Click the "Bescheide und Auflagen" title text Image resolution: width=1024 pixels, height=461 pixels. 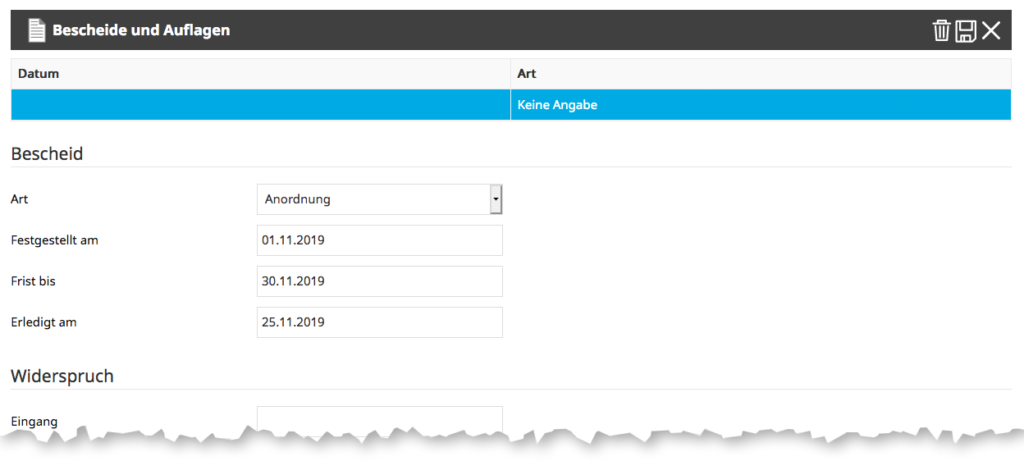pos(141,31)
